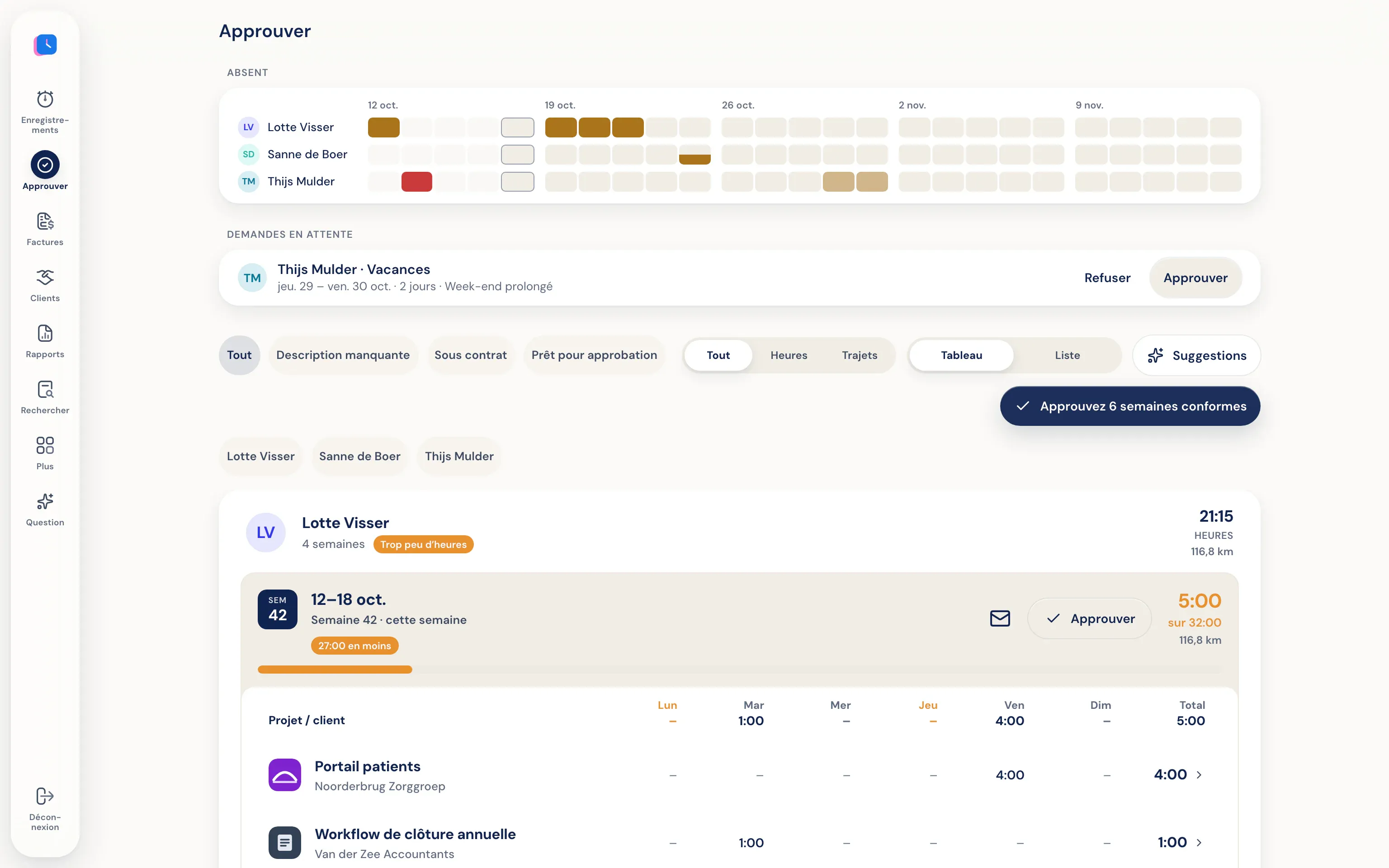Click the blue clock app logo

pos(45,45)
